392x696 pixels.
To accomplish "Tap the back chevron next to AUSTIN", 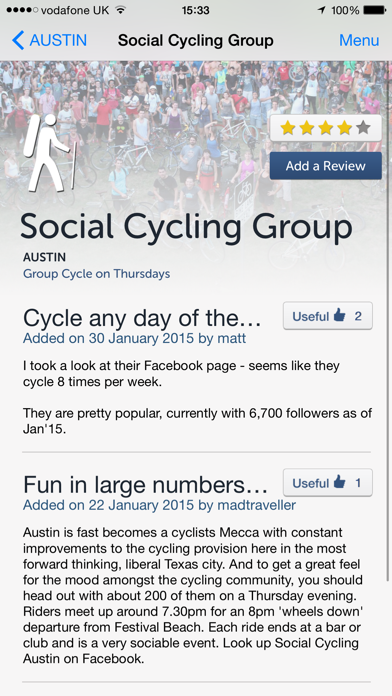I will point(18,40).
